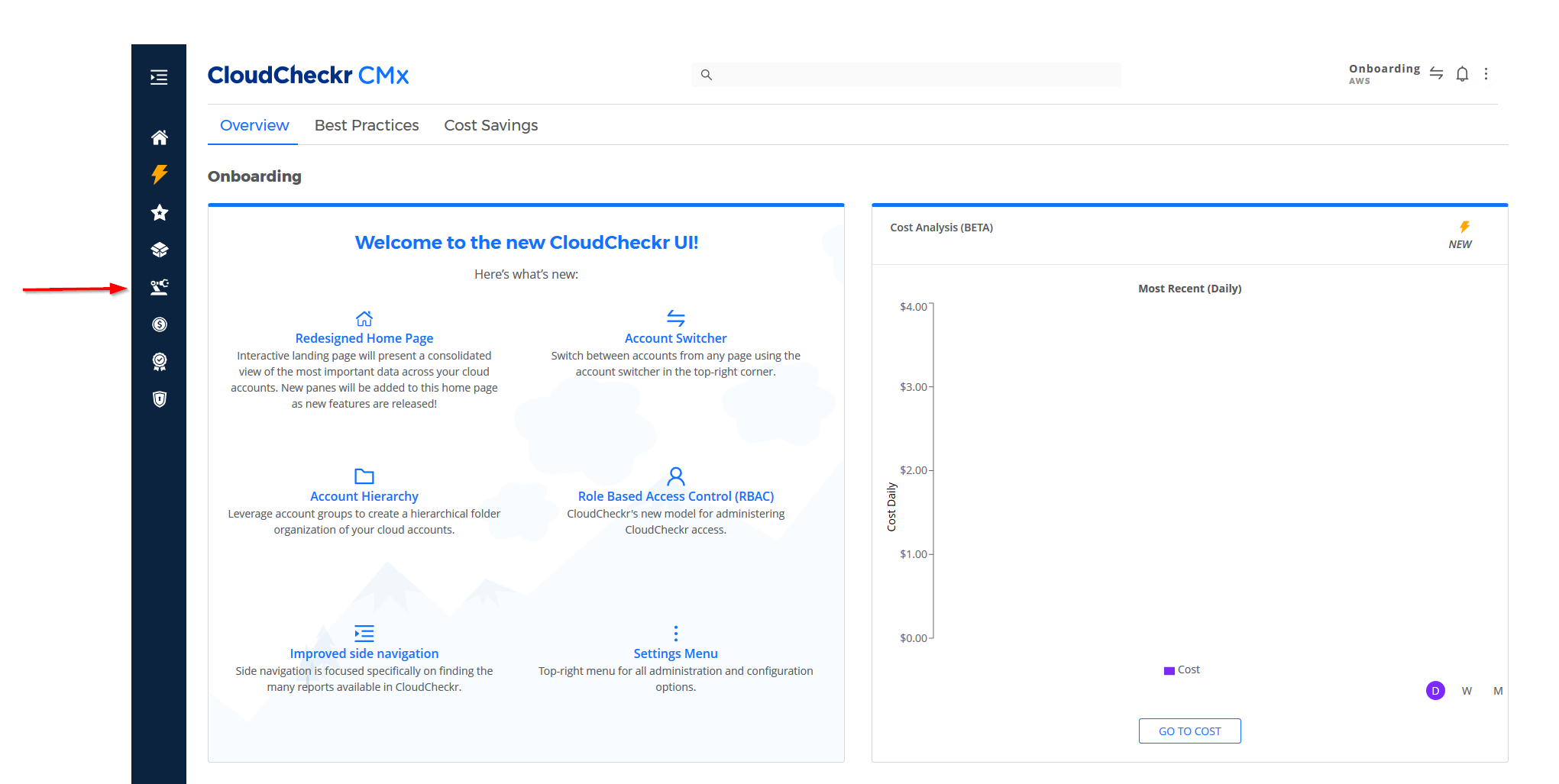Click the NEW lightning icon in Cost Analysis
Screen dimensions: 1559x784
(x=1464, y=227)
